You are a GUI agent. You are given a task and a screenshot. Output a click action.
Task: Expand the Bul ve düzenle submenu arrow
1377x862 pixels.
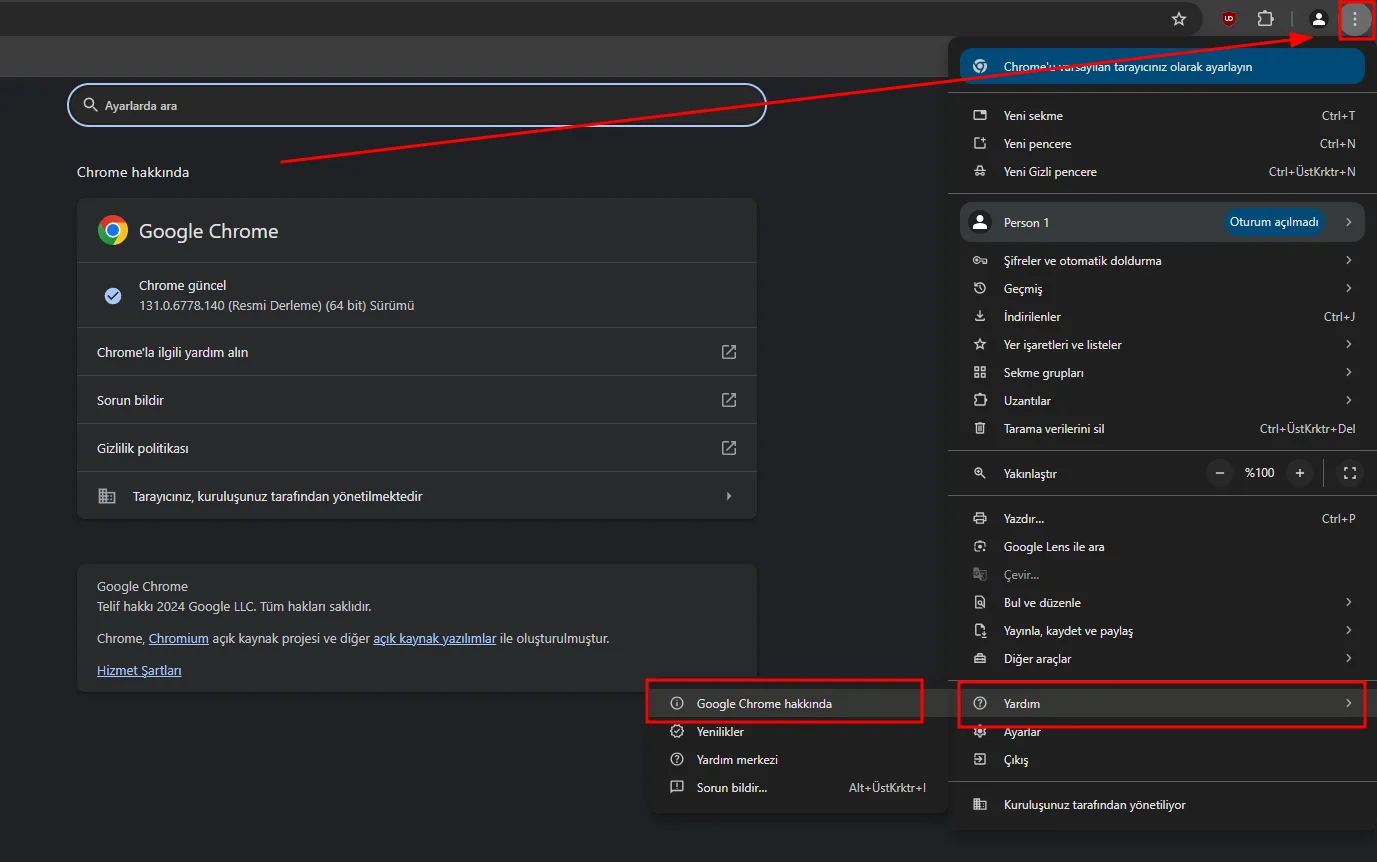tap(1348, 602)
